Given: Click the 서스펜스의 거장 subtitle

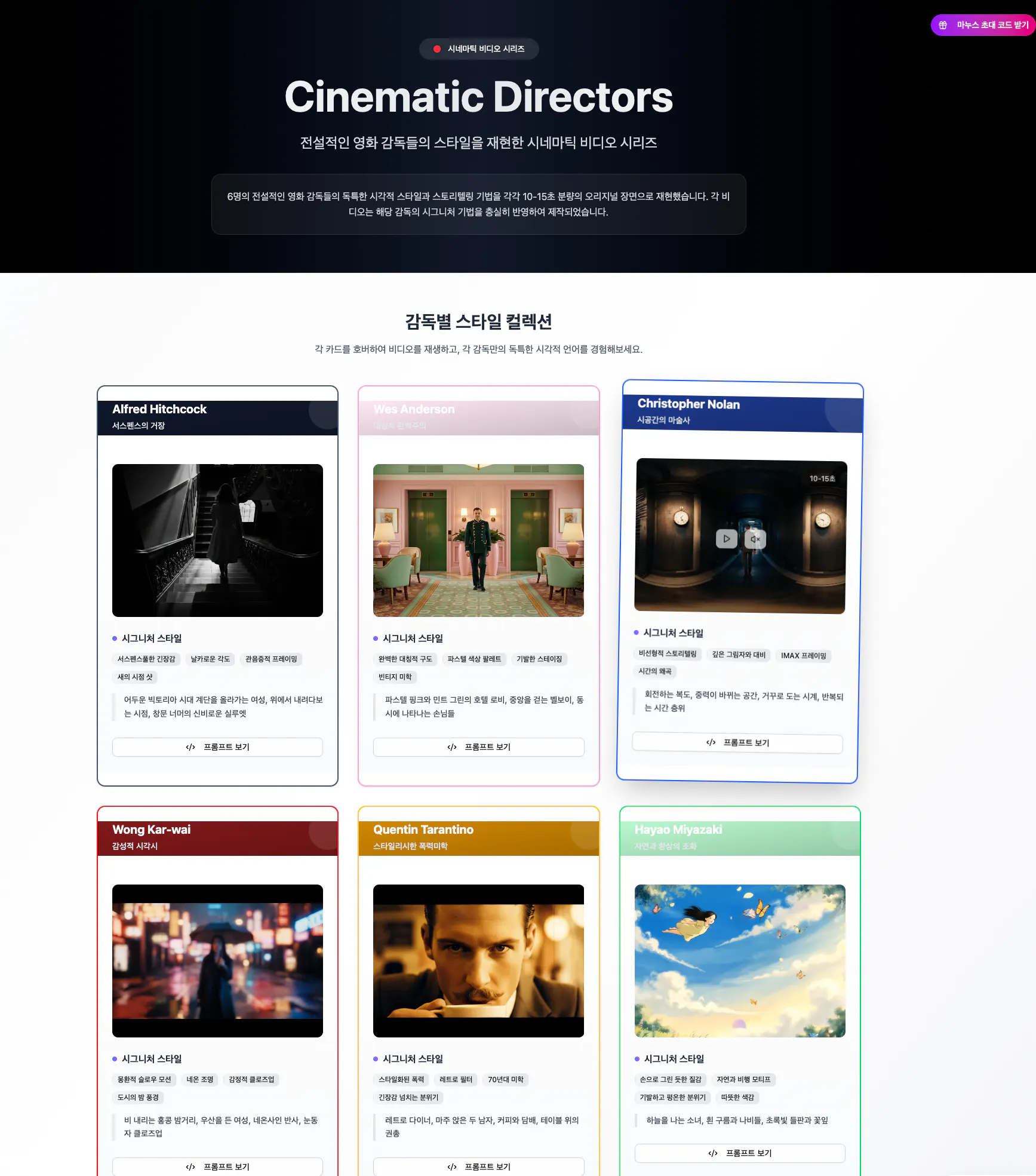Looking at the screenshot, I should (x=139, y=426).
